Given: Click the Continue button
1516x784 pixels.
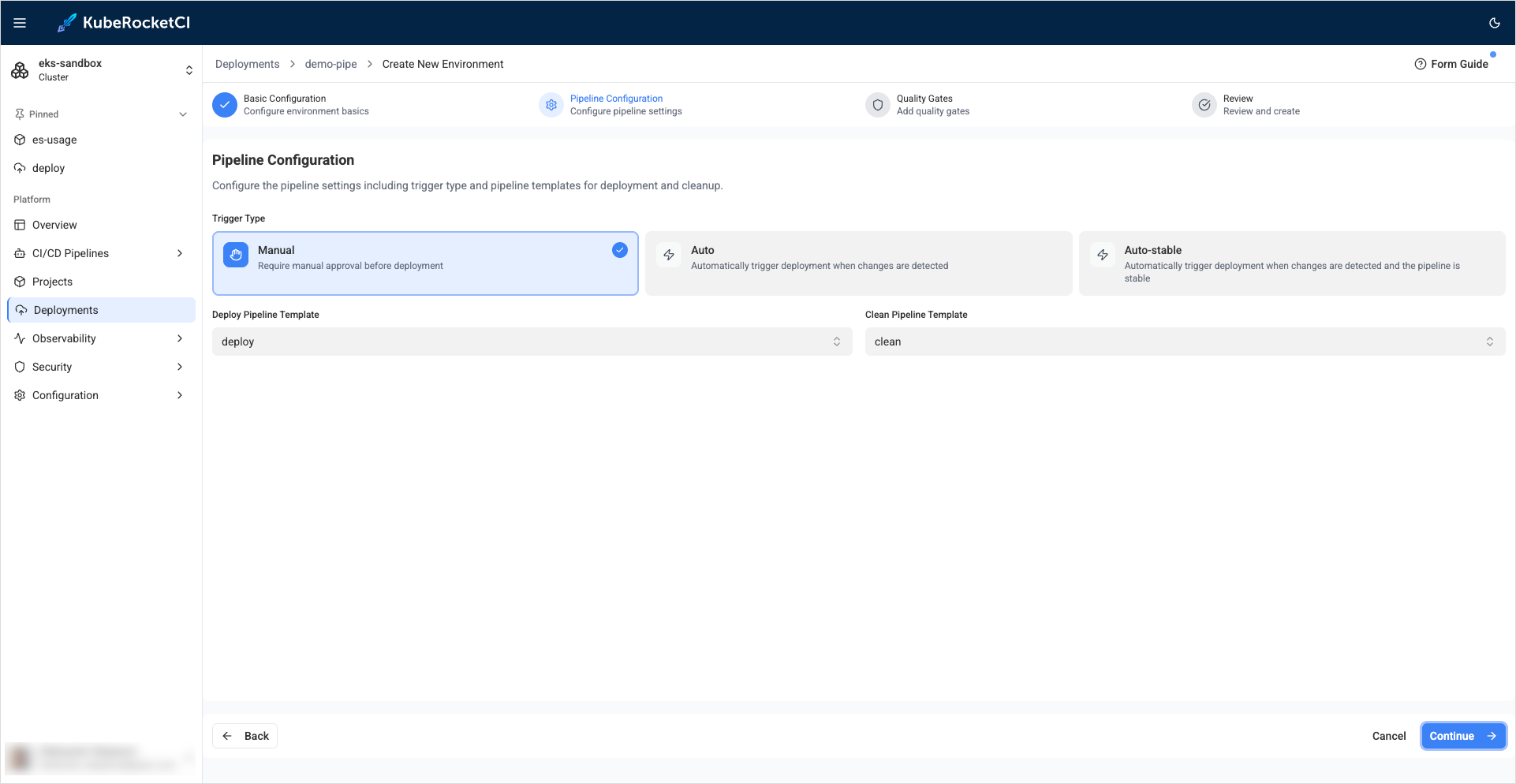Looking at the screenshot, I should pyautogui.click(x=1463, y=735).
